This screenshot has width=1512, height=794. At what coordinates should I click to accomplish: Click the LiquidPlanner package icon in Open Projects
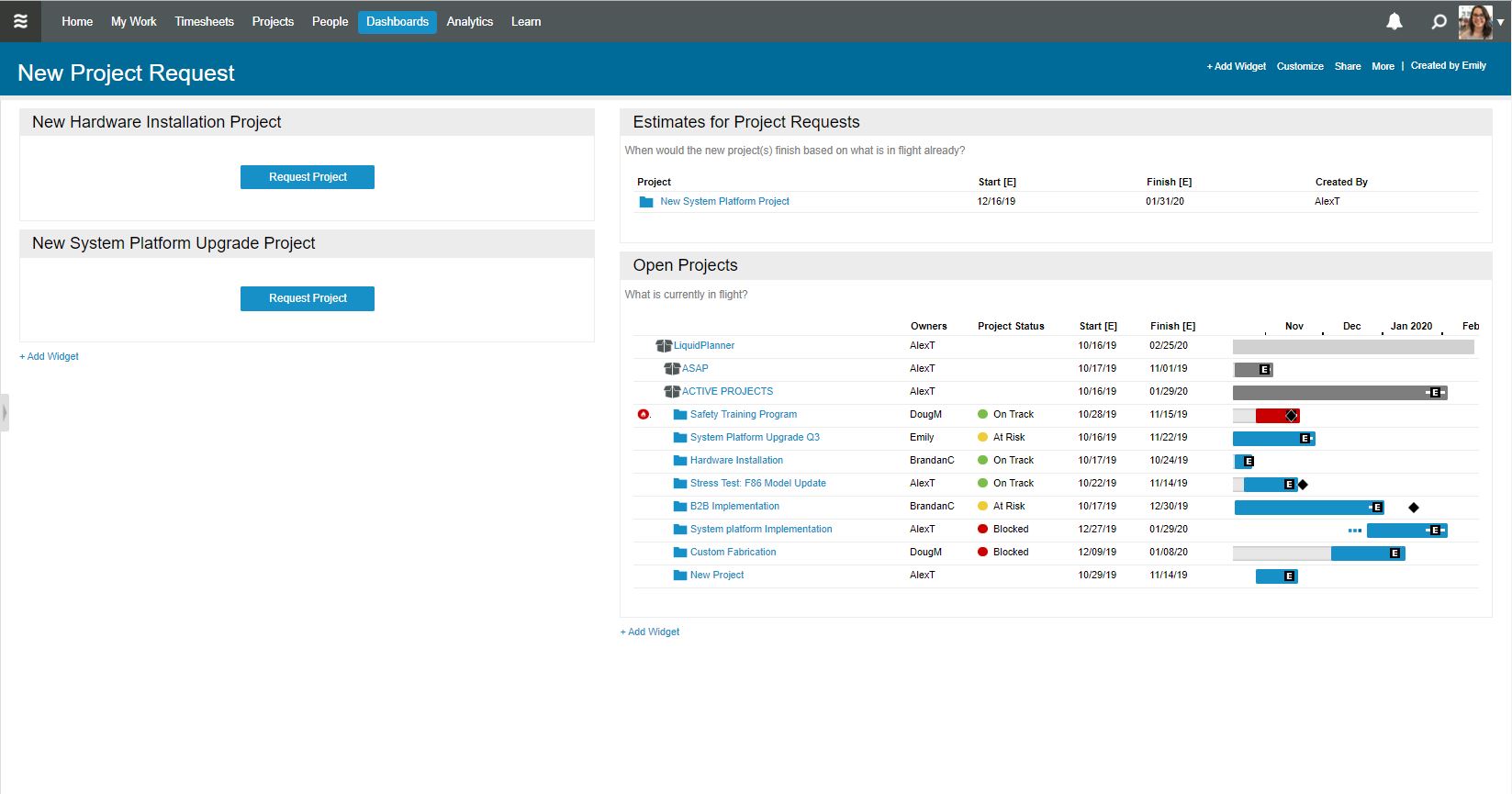[663, 346]
